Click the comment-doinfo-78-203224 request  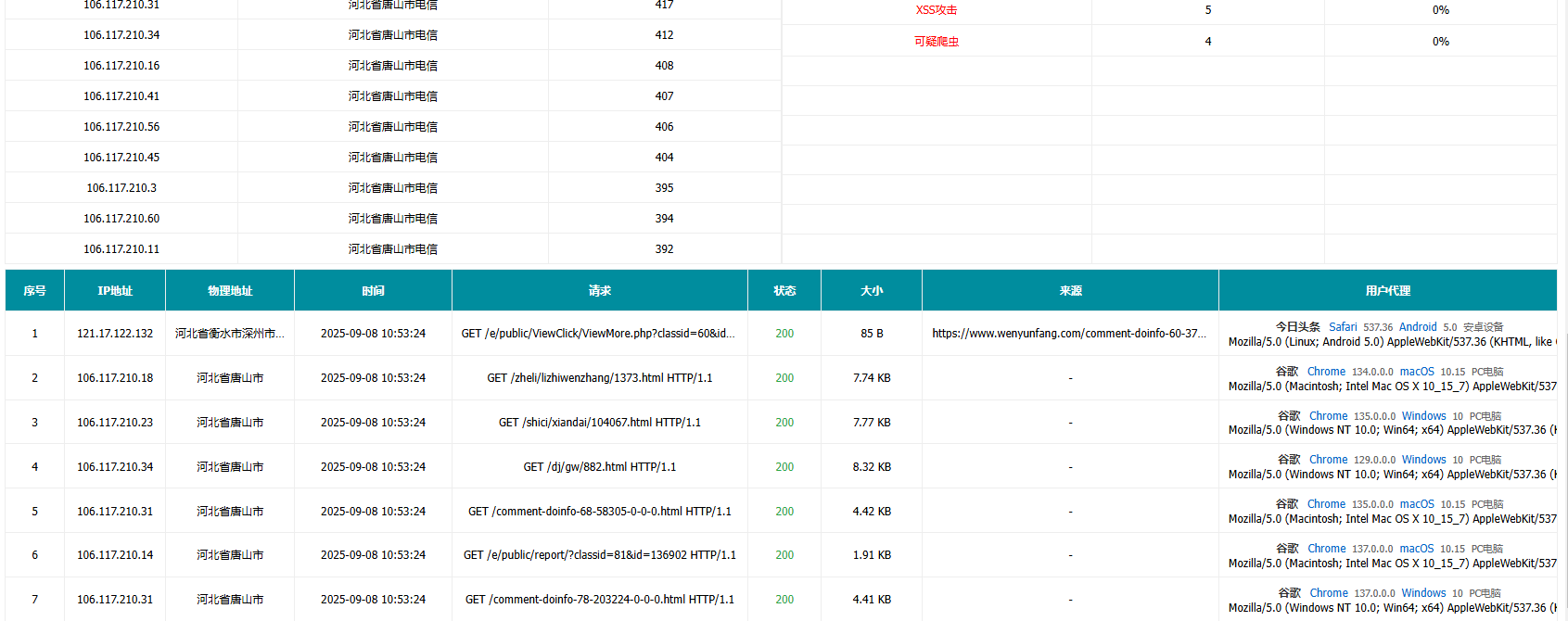coord(599,600)
